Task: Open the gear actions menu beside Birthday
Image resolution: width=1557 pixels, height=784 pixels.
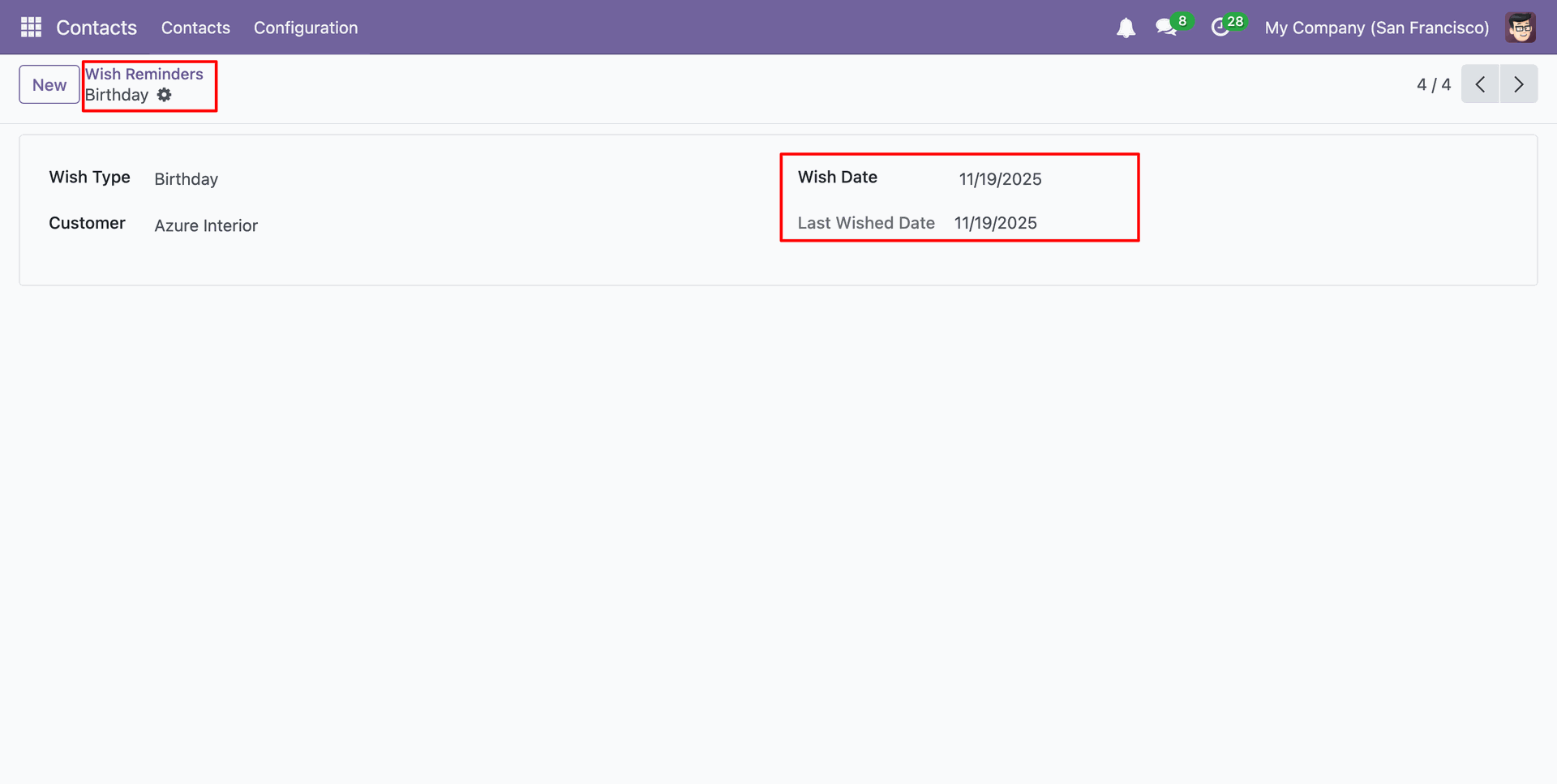Action: 165,95
